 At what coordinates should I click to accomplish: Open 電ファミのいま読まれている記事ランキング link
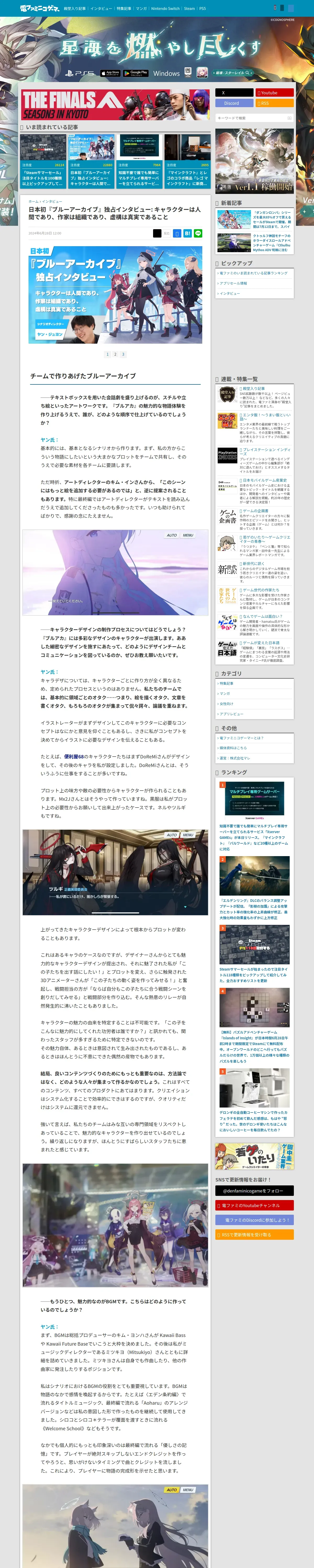click(254, 273)
